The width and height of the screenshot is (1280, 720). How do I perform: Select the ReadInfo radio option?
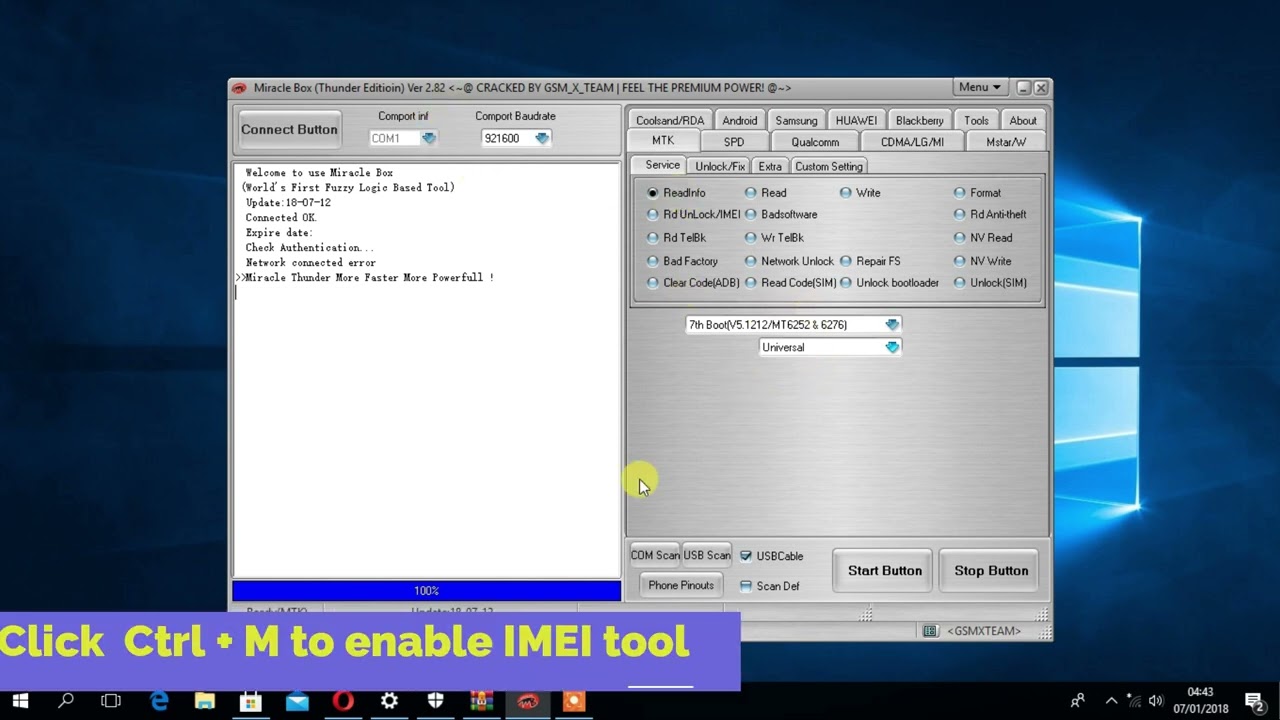point(653,192)
